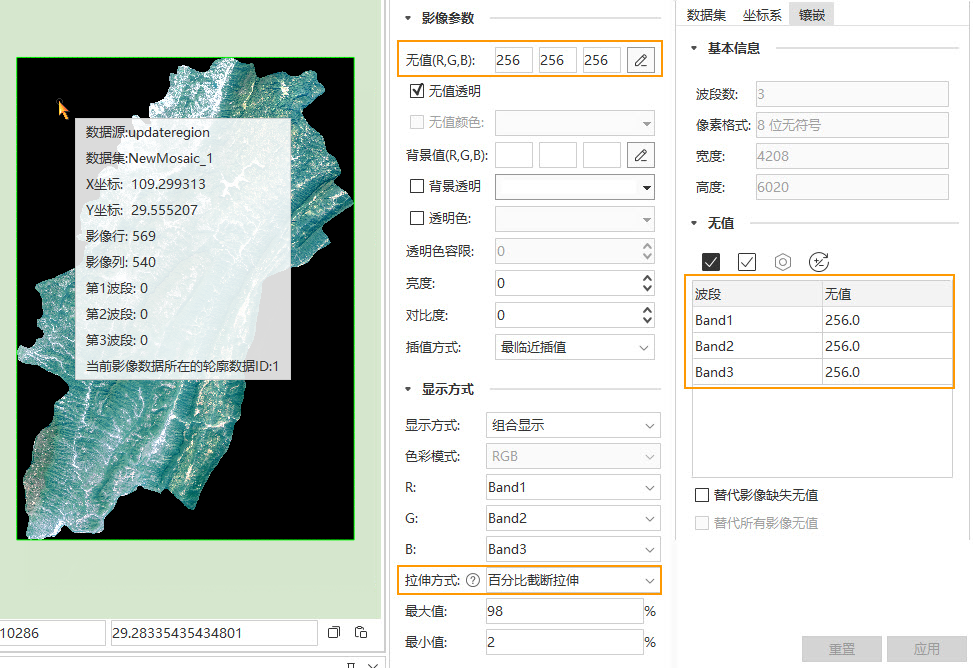Click the select-all icon in the 无值 toolbar

coord(711,262)
